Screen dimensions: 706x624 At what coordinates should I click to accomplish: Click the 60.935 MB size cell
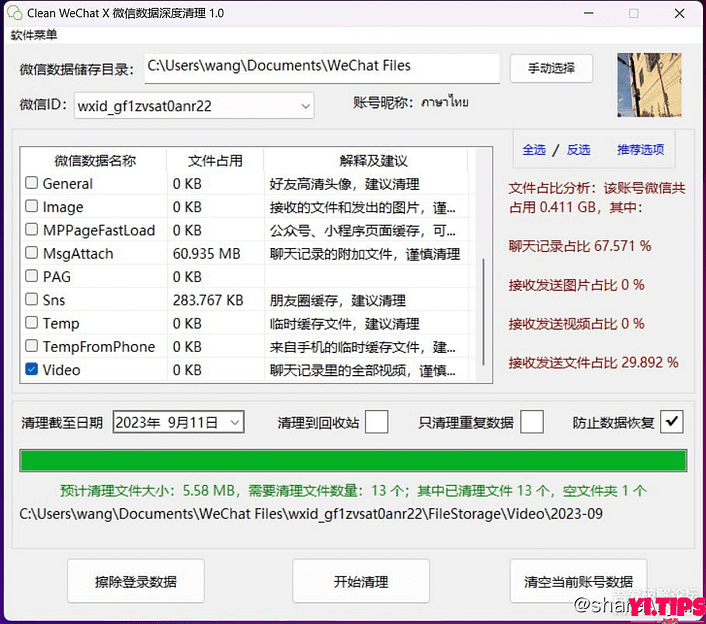pyautogui.click(x=207, y=253)
